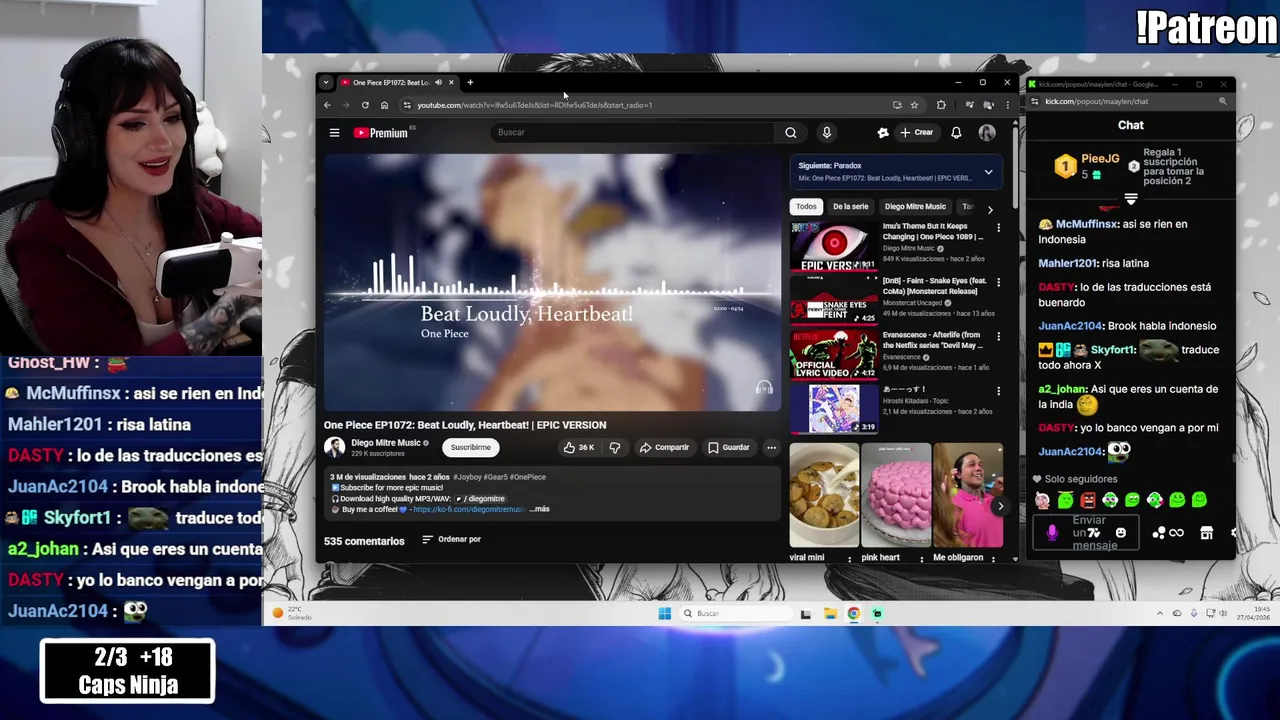Viewport: 1280px width, 720px height.
Task: Click the YouTube Buscar search field
Action: point(632,132)
